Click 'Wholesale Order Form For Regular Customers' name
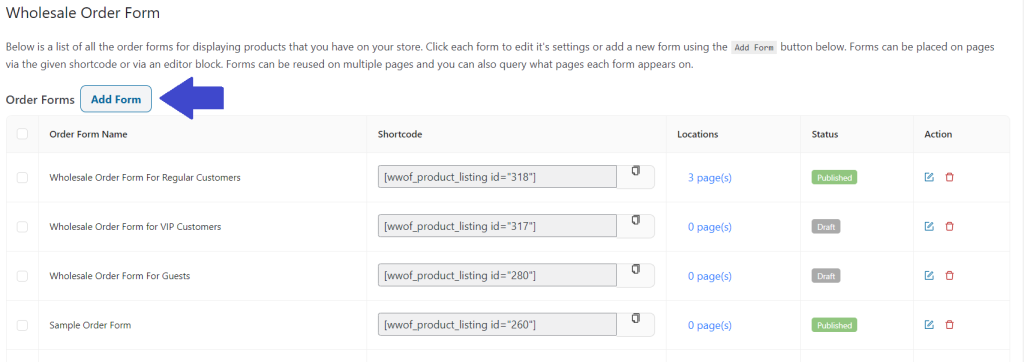 click(x=145, y=177)
